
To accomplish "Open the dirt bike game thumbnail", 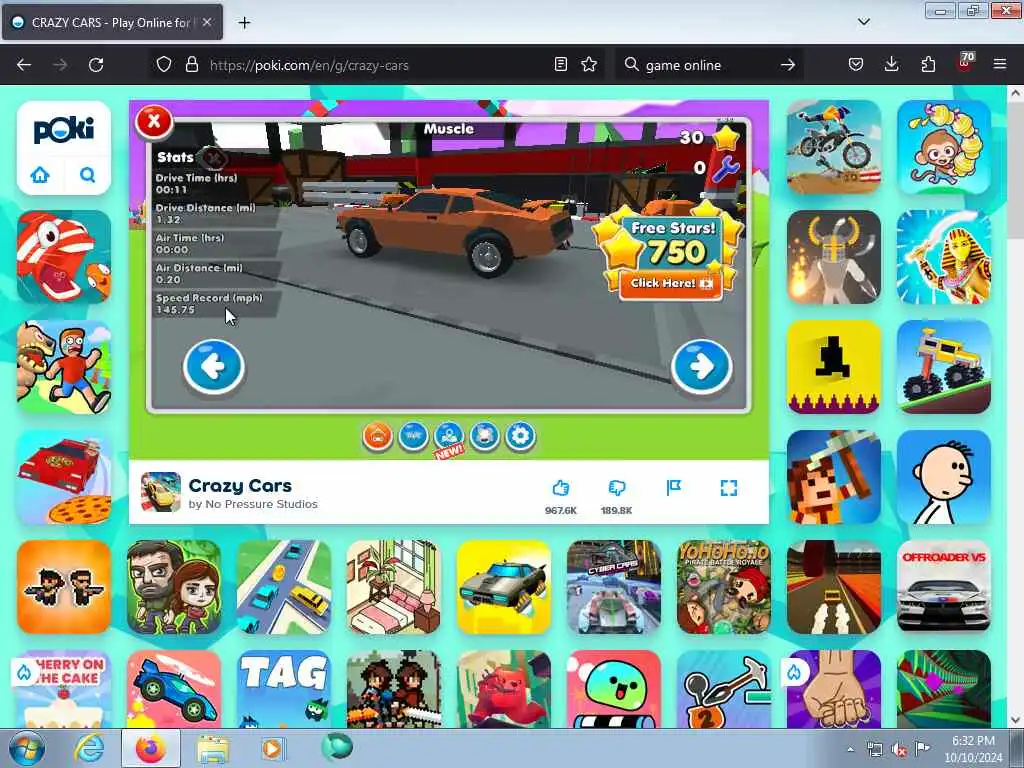I will [x=833, y=147].
